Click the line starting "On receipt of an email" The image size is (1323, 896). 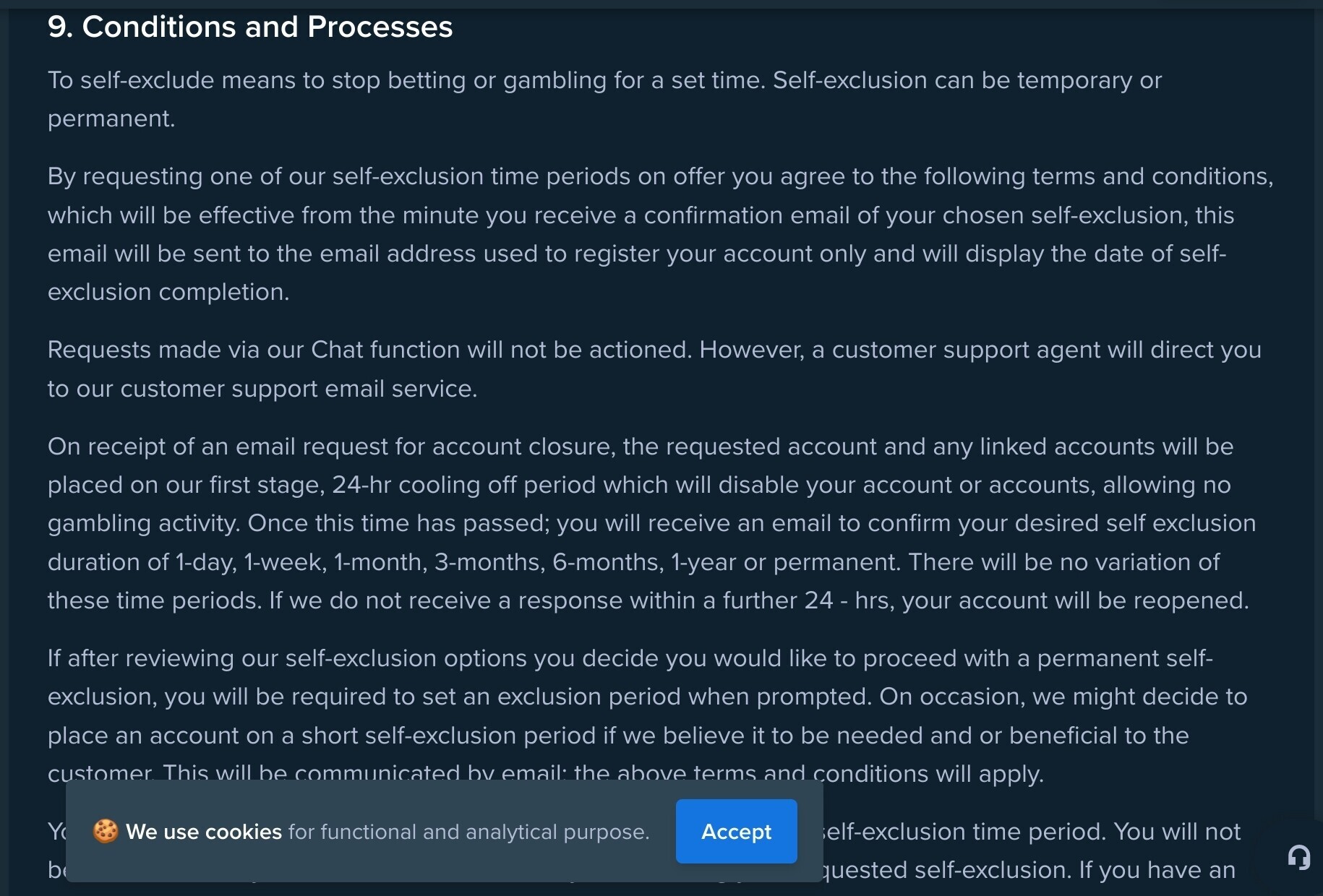[x=641, y=447]
